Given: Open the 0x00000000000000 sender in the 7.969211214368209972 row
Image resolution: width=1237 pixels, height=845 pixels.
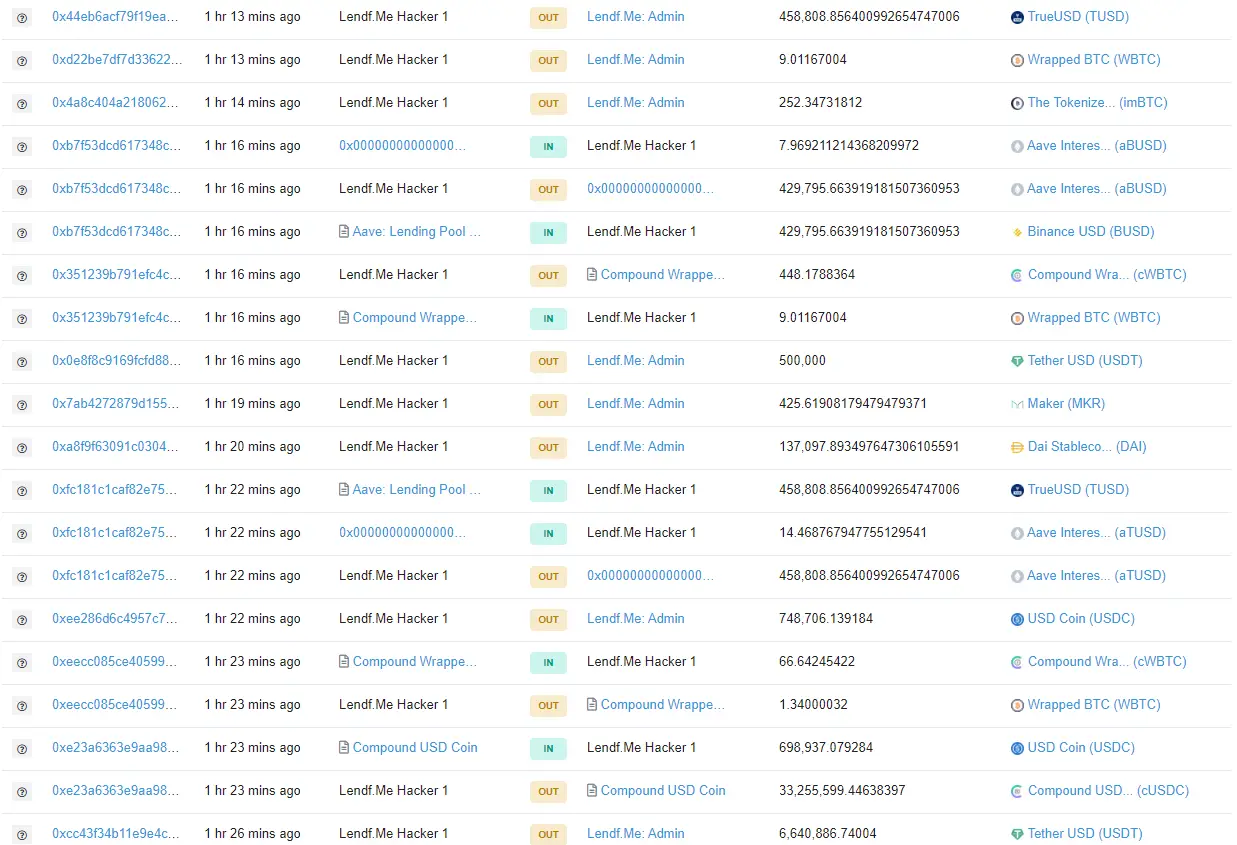Looking at the screenshot, I should click(402, 146).
